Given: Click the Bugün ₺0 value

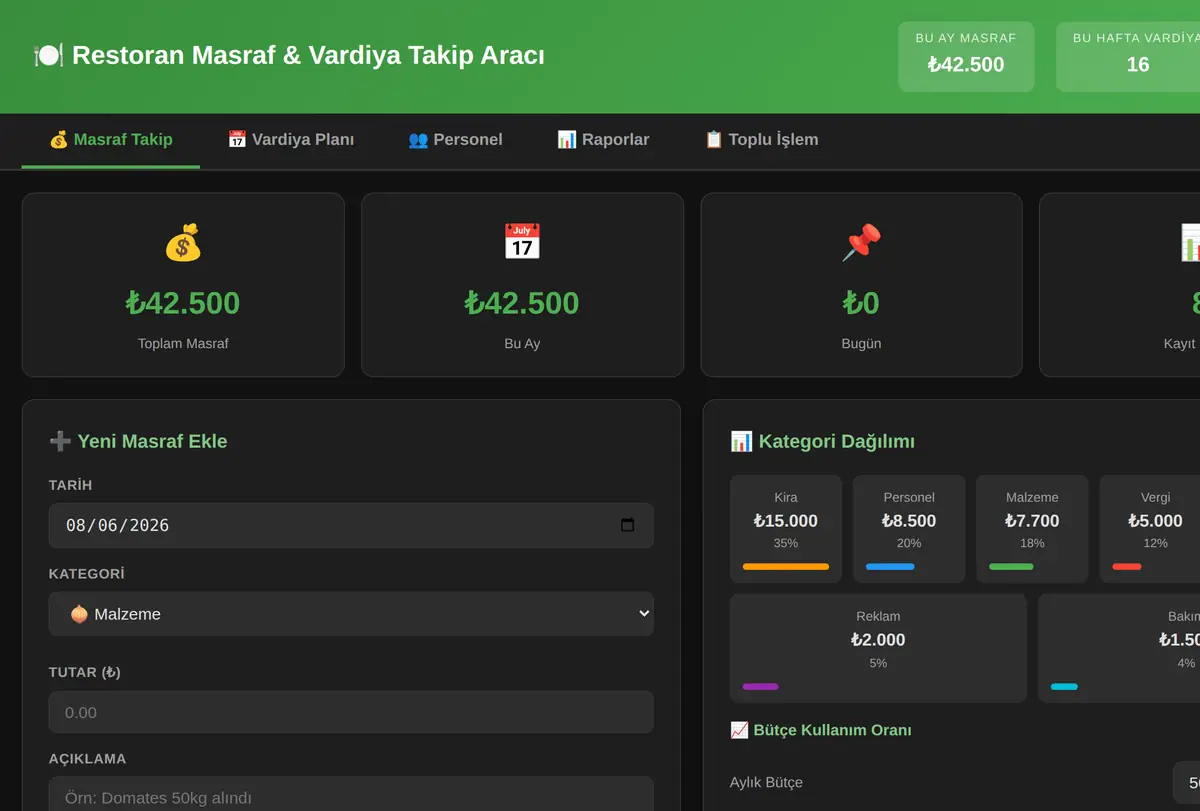Looking at the screenshot, I should [x=861, y=303].
